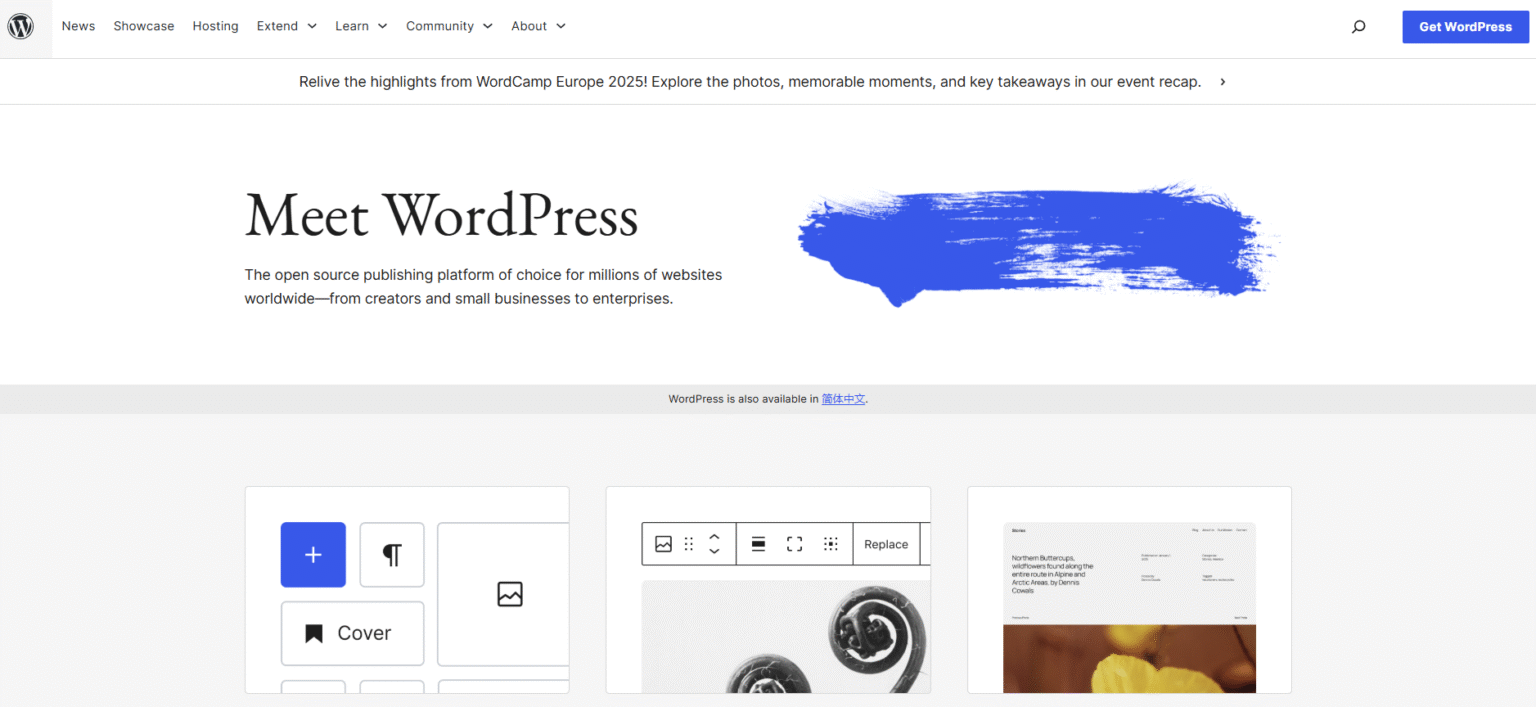Click the Meet WordPress heading

click(x=441, y=215)
